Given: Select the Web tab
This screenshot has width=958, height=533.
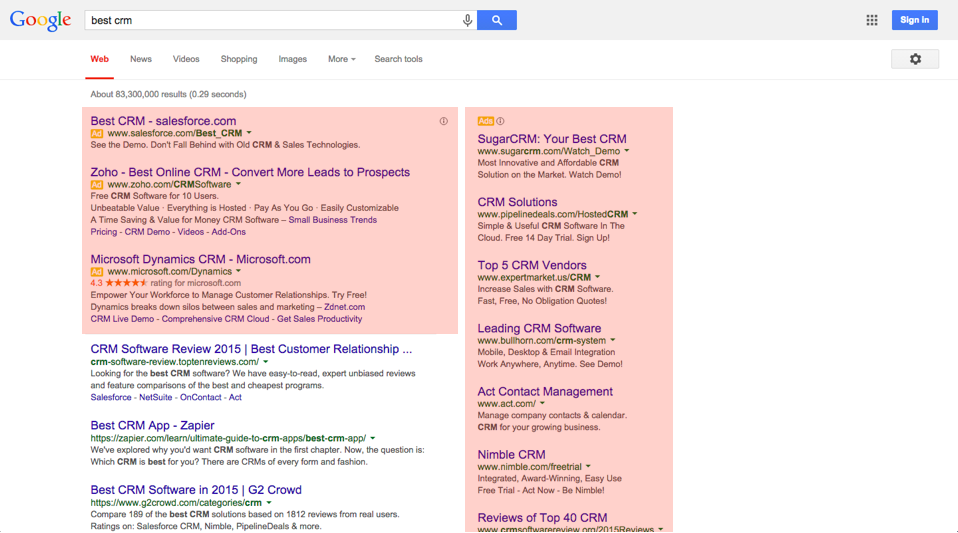Looking at the screenshot, I should pos(100,59).
